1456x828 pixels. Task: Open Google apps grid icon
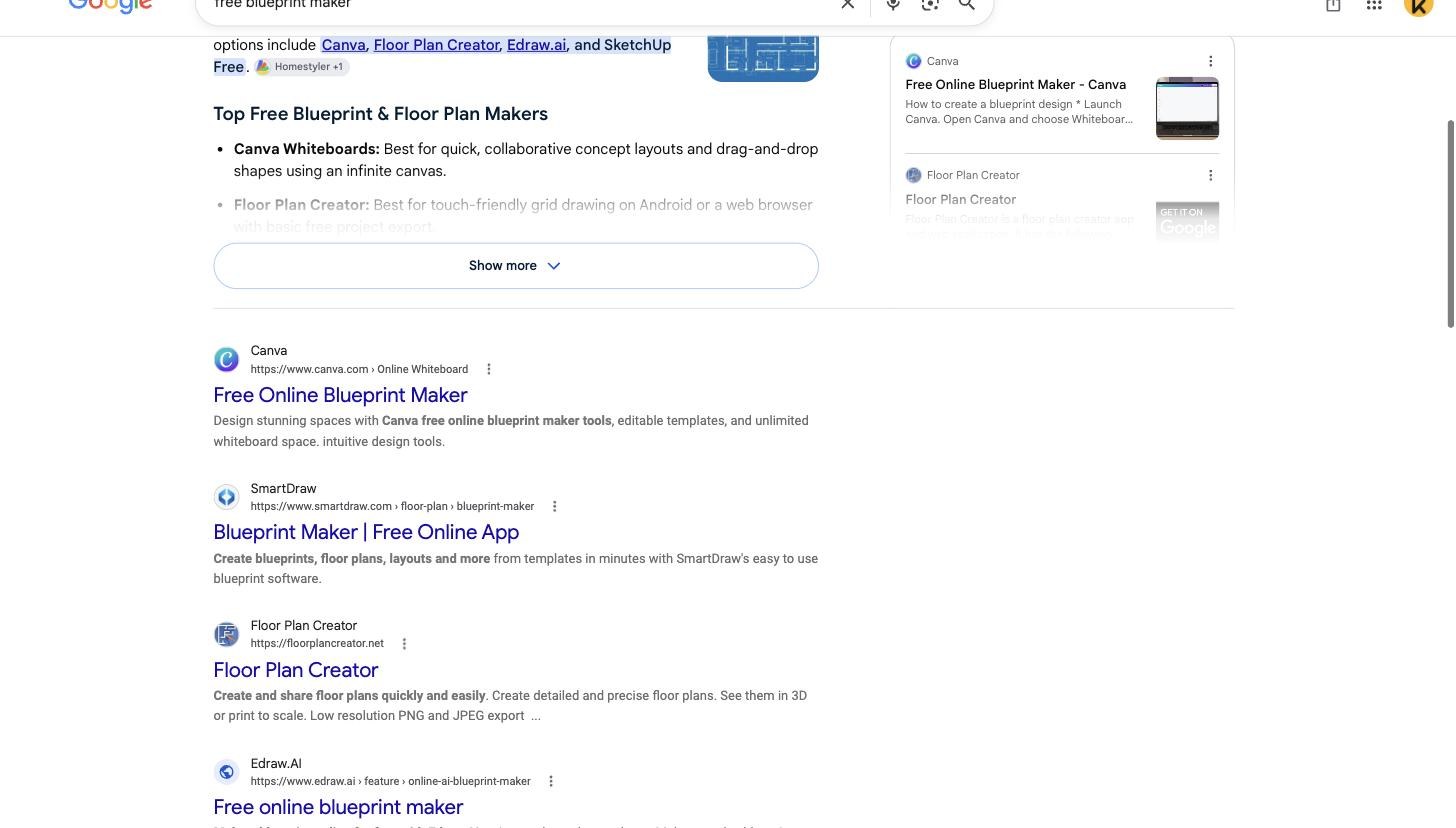(1374, 5)
